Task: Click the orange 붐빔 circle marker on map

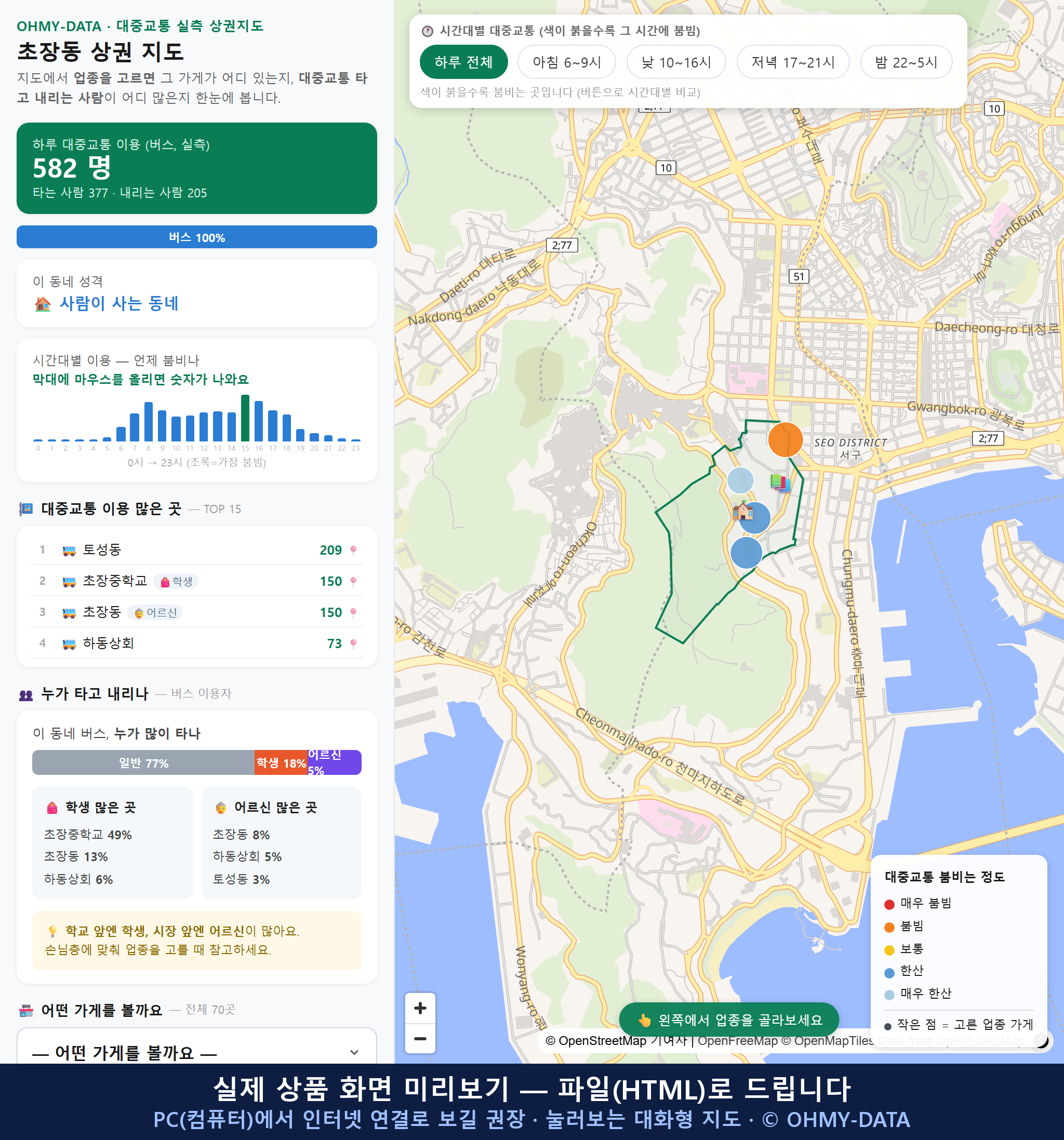Action: [785, 440]
